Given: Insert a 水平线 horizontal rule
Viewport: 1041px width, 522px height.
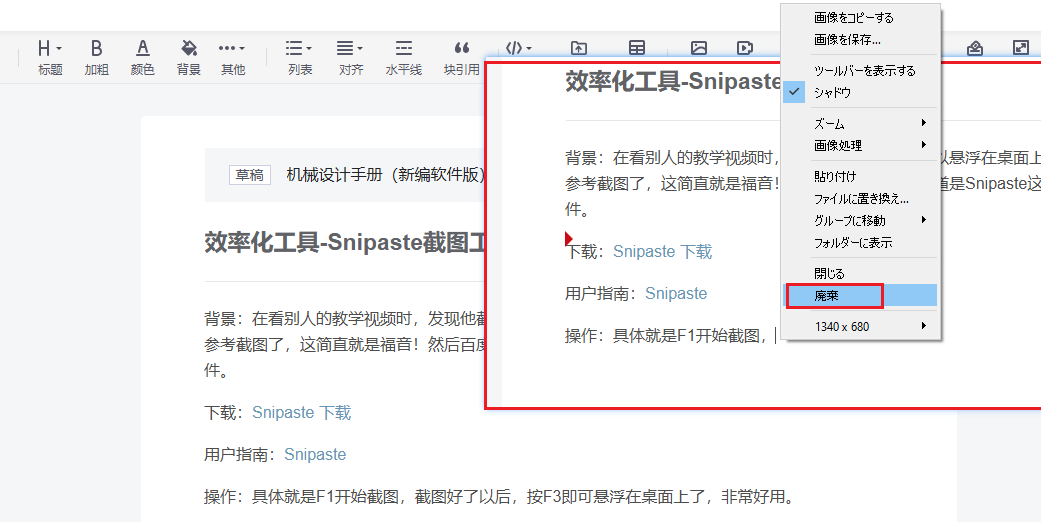Looking at the screenshot, I should coord(403,57).
